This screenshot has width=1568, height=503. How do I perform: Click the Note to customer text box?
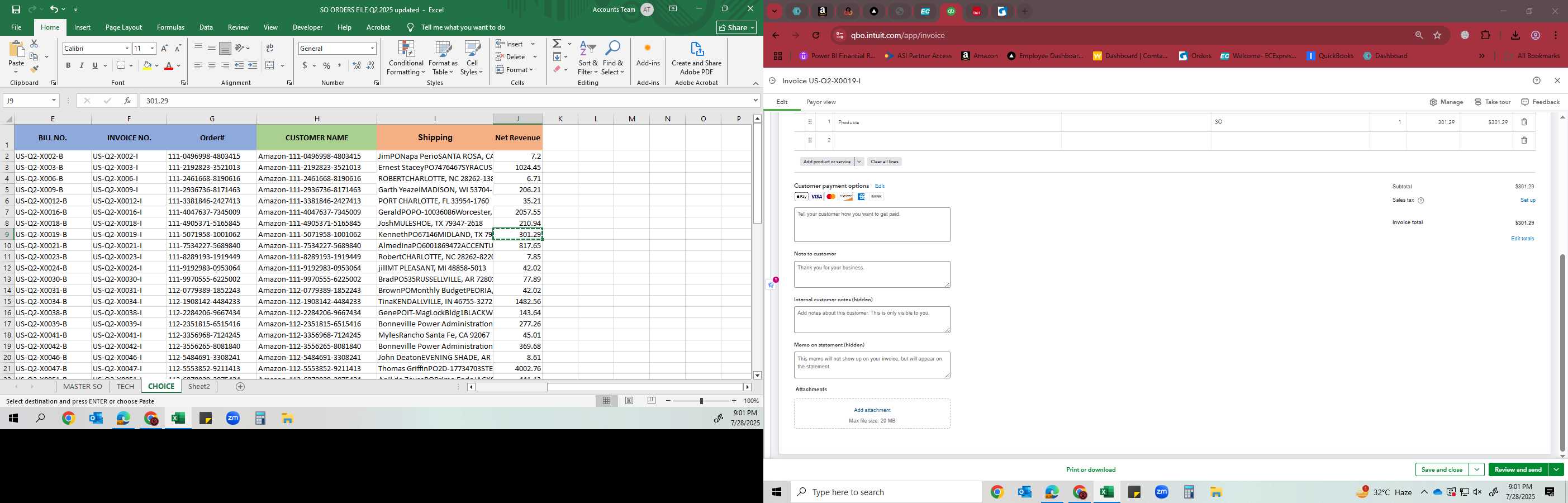point(872,274)
